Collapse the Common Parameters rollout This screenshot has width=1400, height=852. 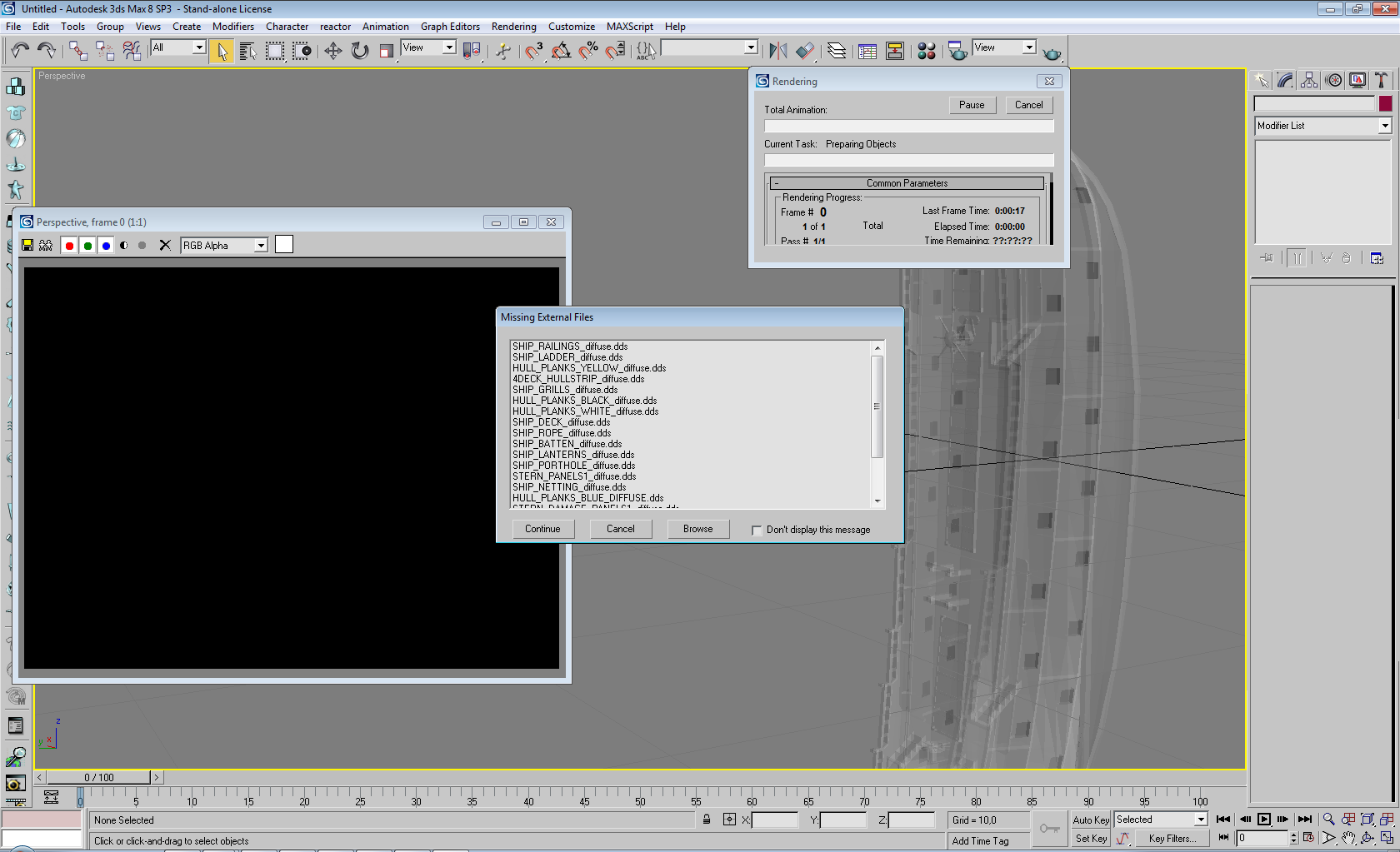point(907,183)
